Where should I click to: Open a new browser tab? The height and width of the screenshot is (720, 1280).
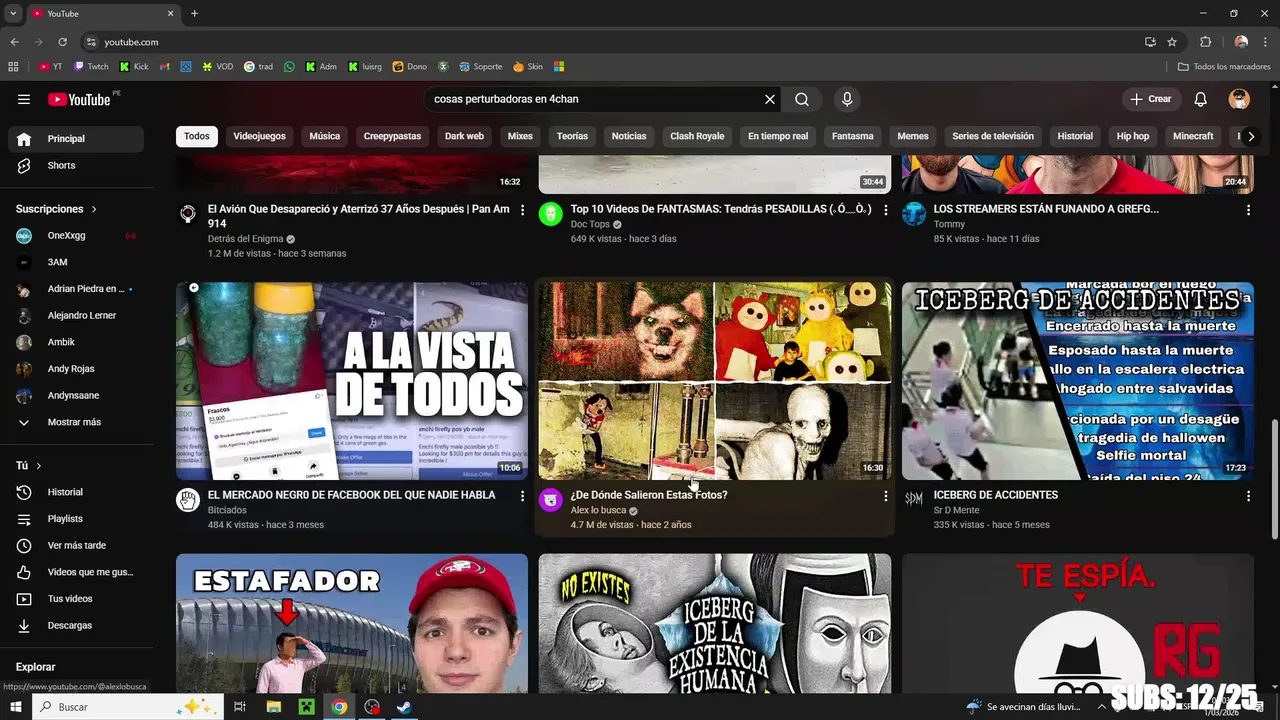194,13
